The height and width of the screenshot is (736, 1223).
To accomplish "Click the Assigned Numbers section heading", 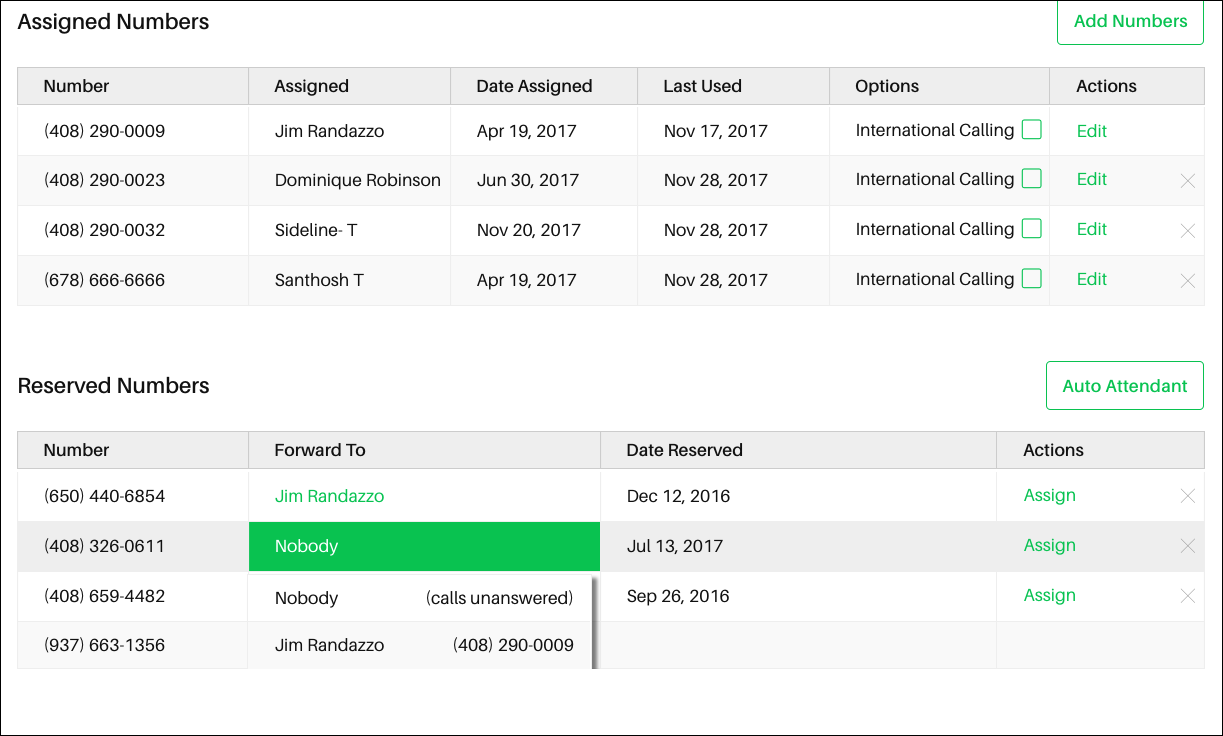I will (114, 22).
